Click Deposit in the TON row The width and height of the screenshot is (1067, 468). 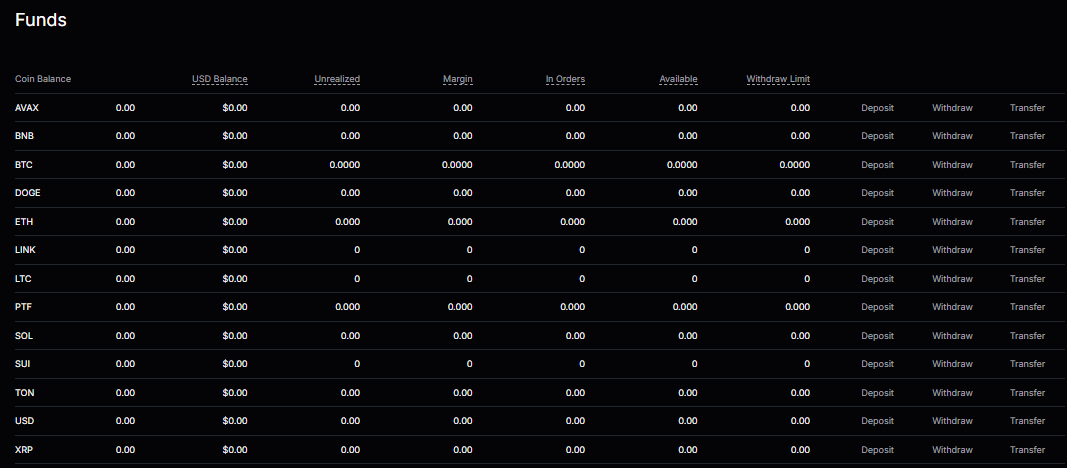(x=877, y=393)
